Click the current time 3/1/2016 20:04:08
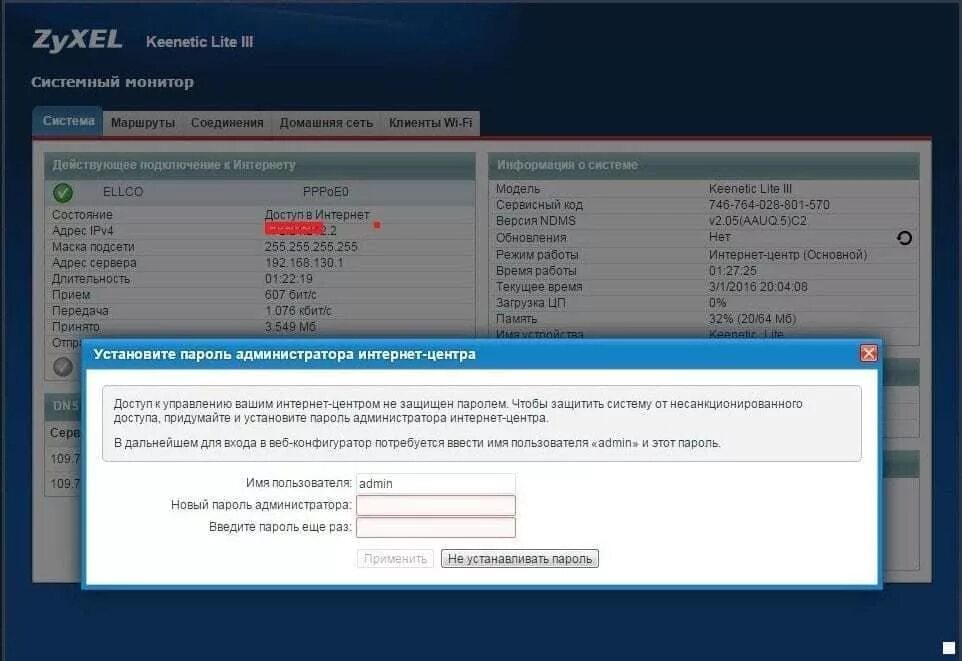 [x=758, y=287]
